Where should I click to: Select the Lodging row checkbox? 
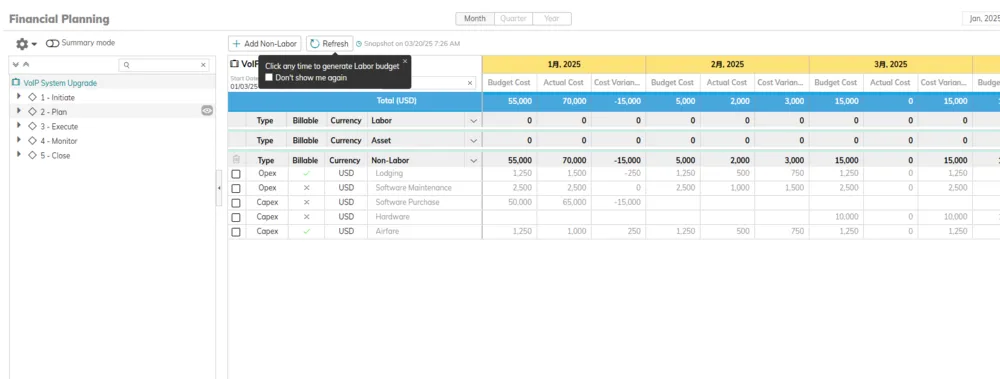[x=236, y=174]
